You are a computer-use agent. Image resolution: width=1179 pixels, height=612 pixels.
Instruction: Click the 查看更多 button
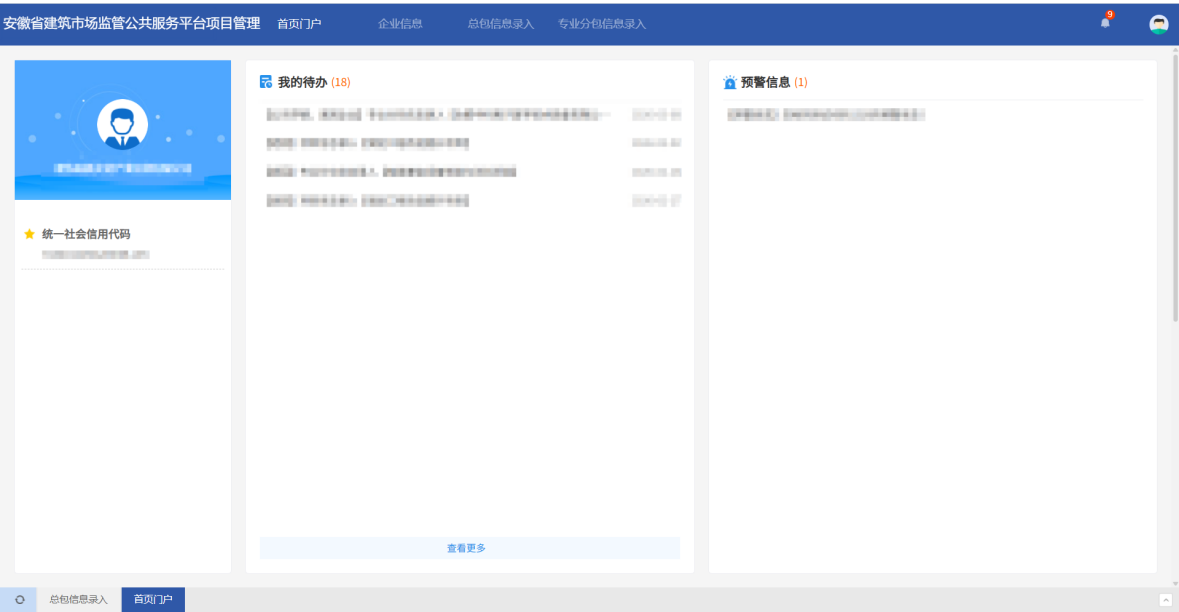pos(467,548)
